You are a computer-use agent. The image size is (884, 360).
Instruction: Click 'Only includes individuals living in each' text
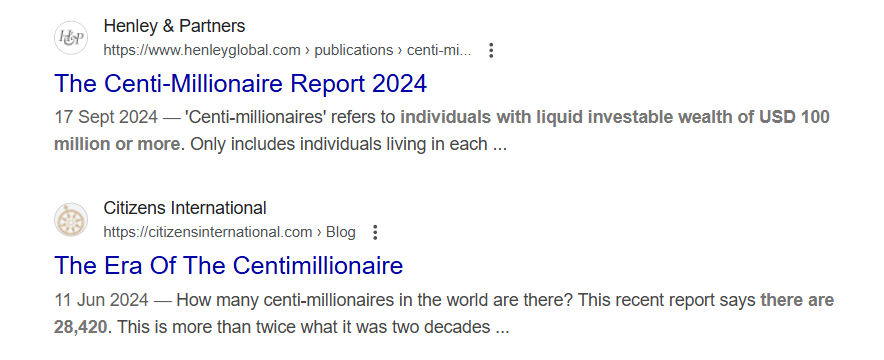(x=339, y=144)
